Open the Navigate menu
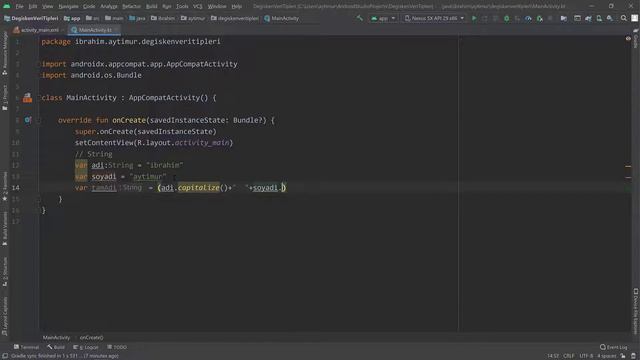The width and height of the screenshot is (640, 360). [x=68, y=7]
